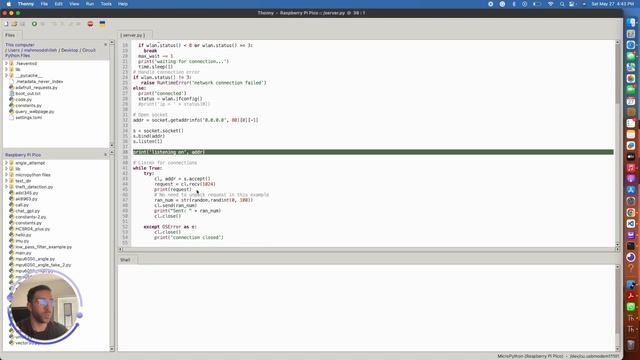Select imu.py on the Pico

pyautogui.click(x=22, y=241)
